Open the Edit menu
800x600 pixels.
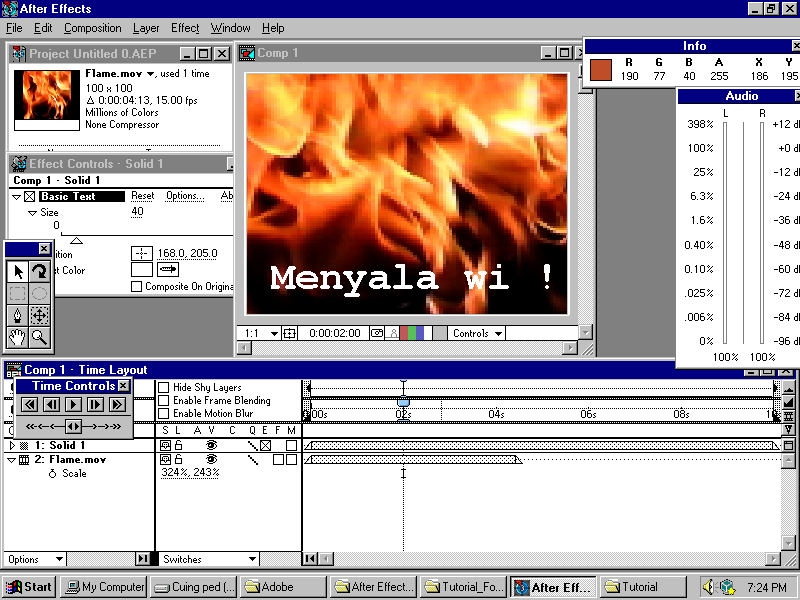pyautogui.click(x=43, y=28)
